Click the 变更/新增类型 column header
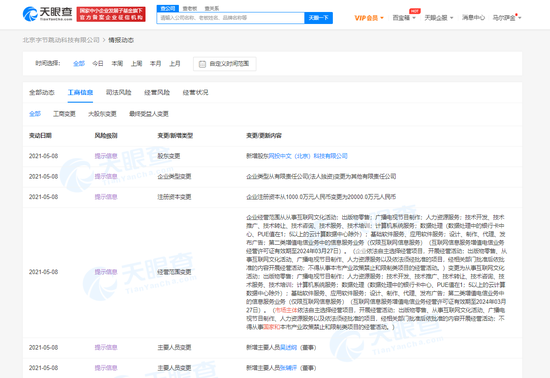This screenshot has height=378, width=550. pyautogui.click(x=175, y=135)
